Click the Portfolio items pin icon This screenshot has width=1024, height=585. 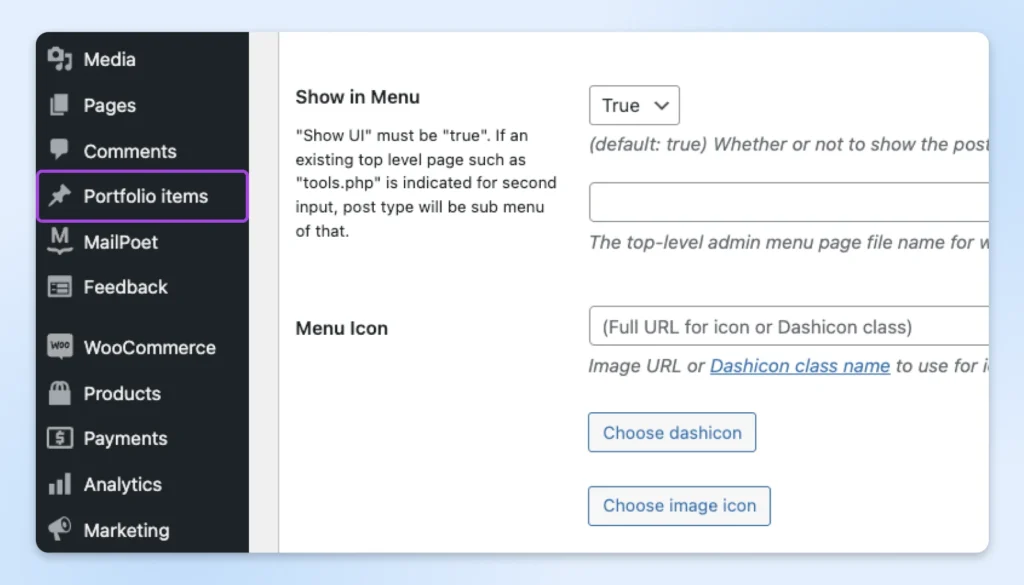coord(60,196)
